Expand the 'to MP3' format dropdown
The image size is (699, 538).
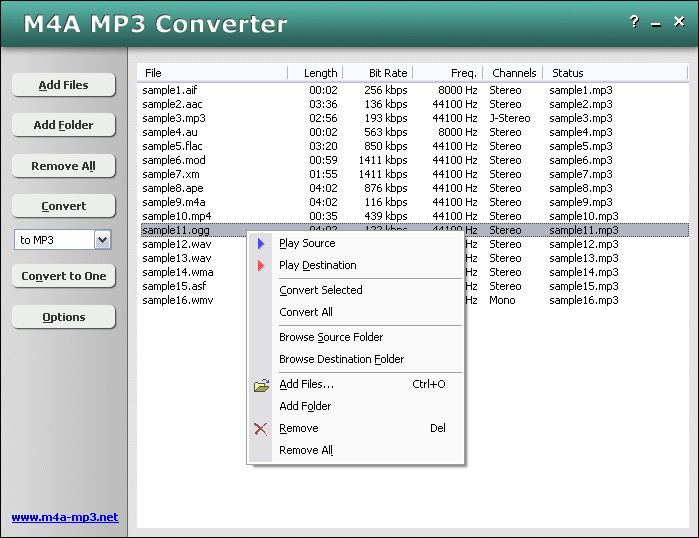[x=102, y=240]
